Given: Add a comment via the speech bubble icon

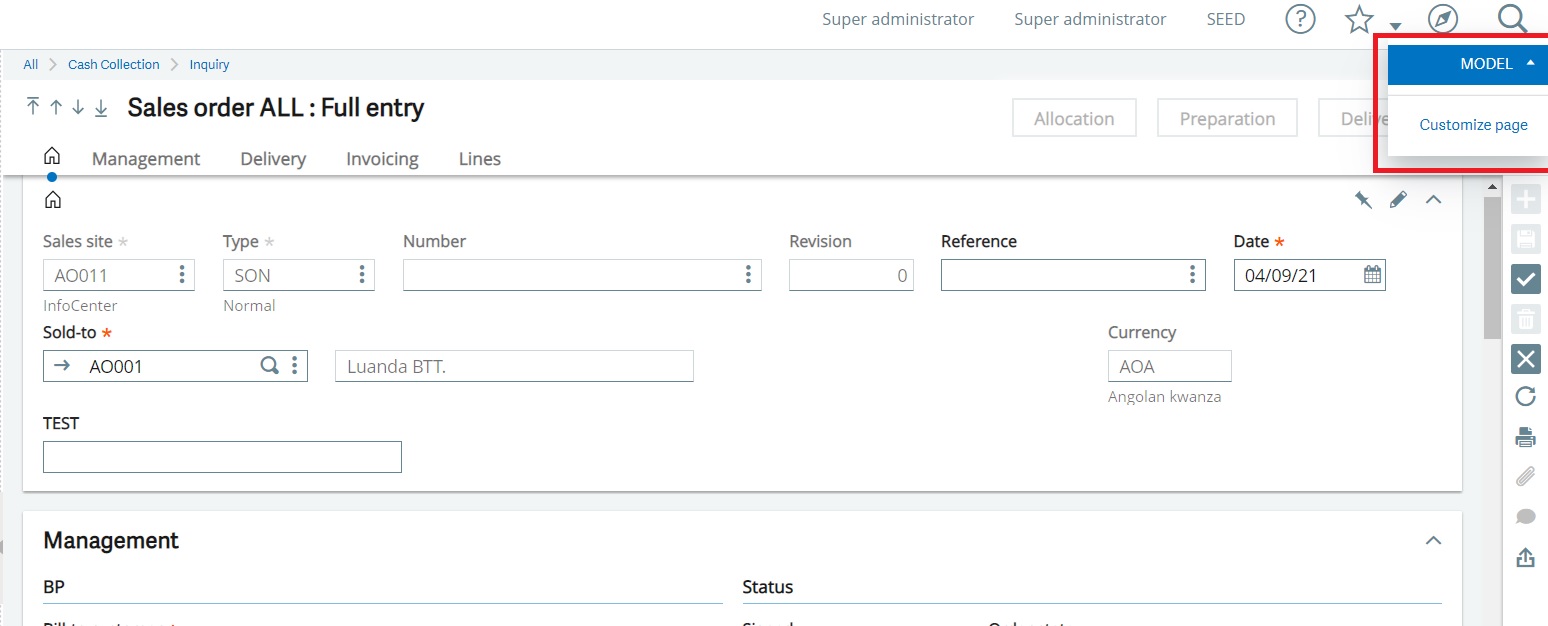Looking at the screenshot, I should (x=1525, y=515).
